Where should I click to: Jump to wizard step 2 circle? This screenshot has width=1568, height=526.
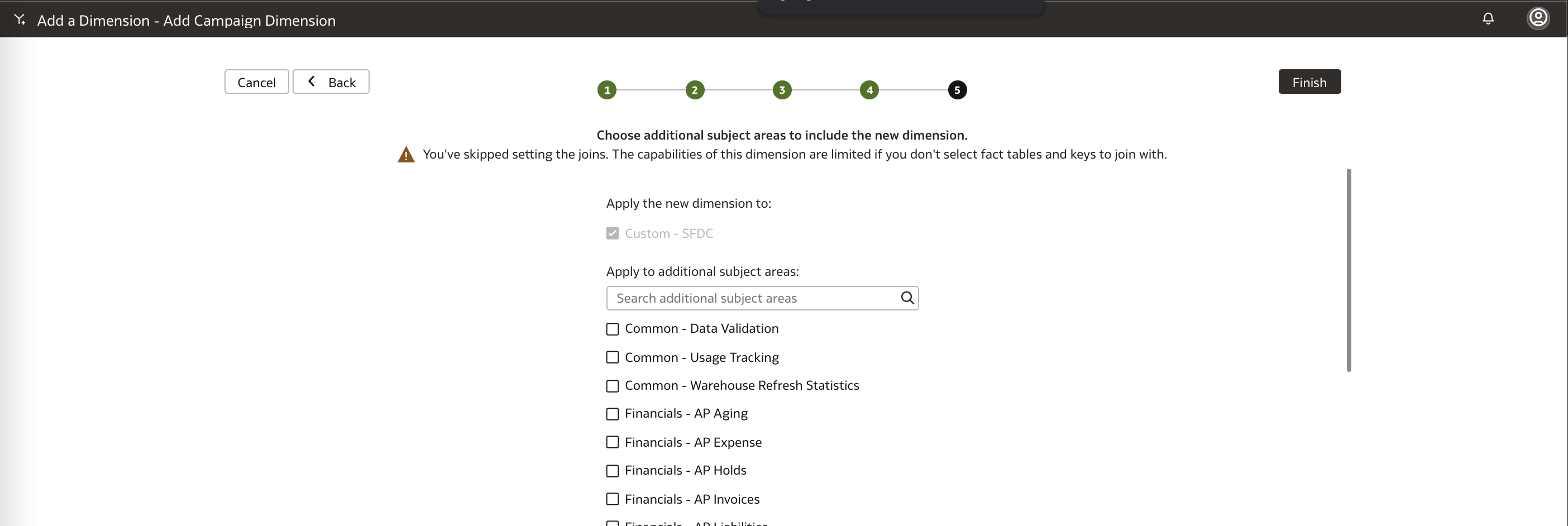pos(695,90)
